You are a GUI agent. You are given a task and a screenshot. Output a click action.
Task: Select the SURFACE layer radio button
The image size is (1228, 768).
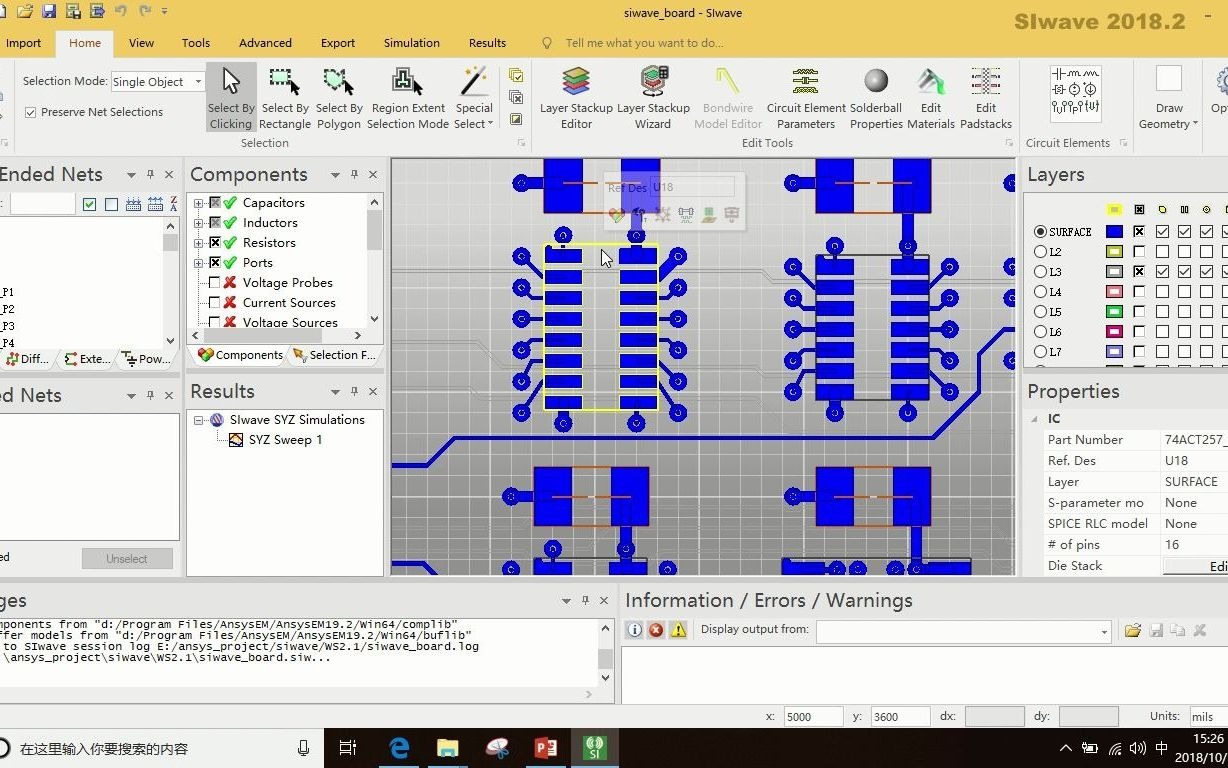click(1040, 232)
